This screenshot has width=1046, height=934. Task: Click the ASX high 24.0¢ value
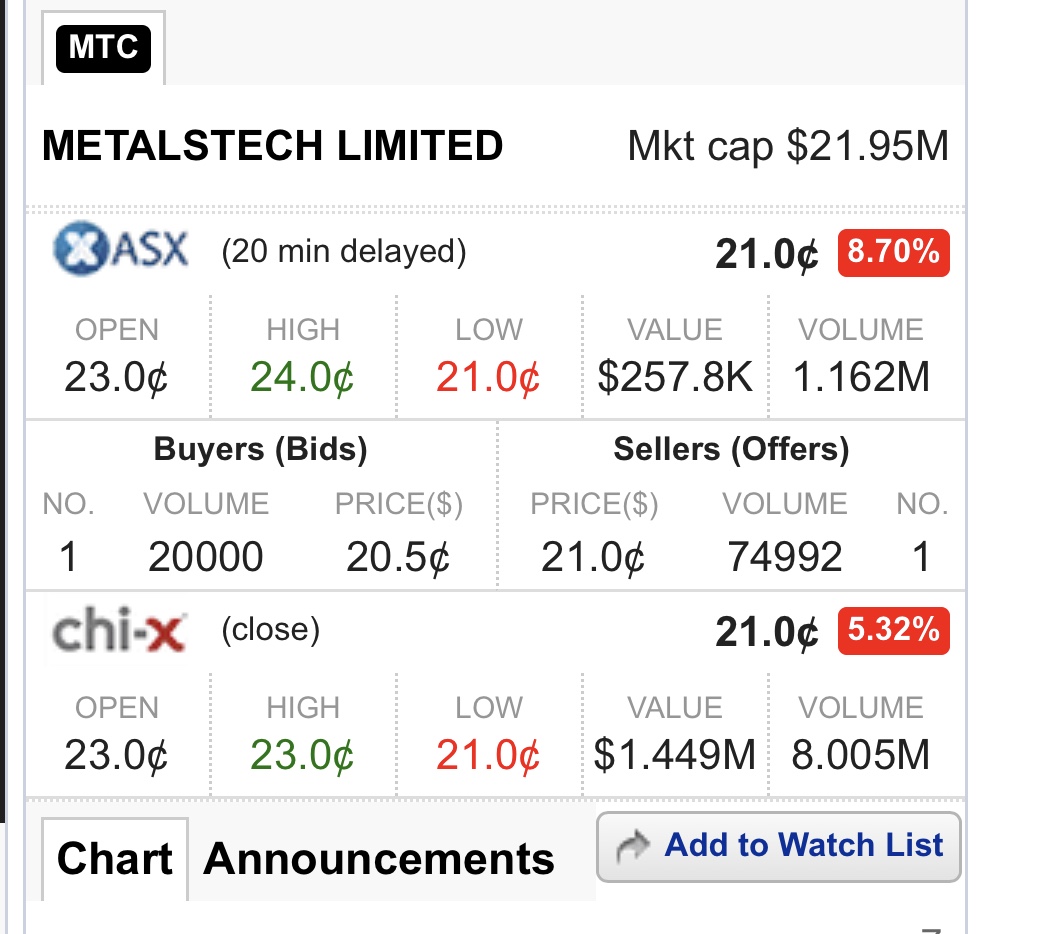pos(302,378)
